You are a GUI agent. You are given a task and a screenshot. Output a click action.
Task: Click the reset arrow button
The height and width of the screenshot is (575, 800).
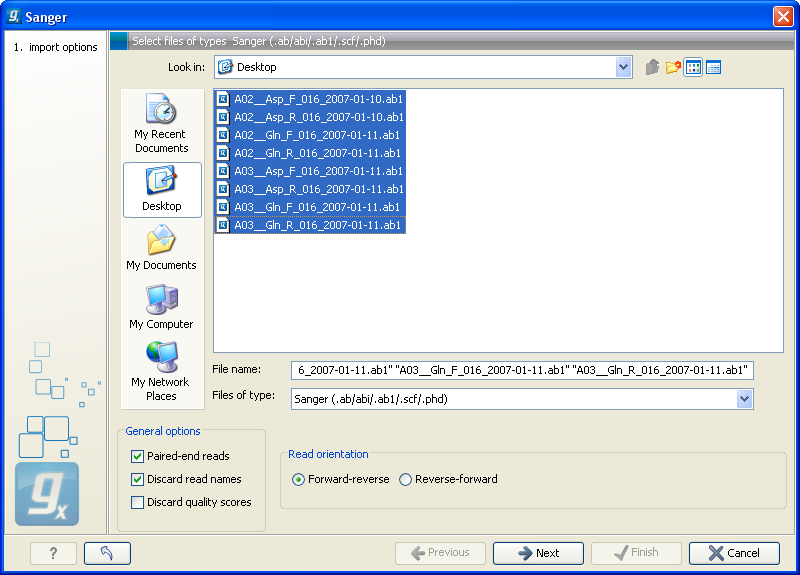[107, 553]
